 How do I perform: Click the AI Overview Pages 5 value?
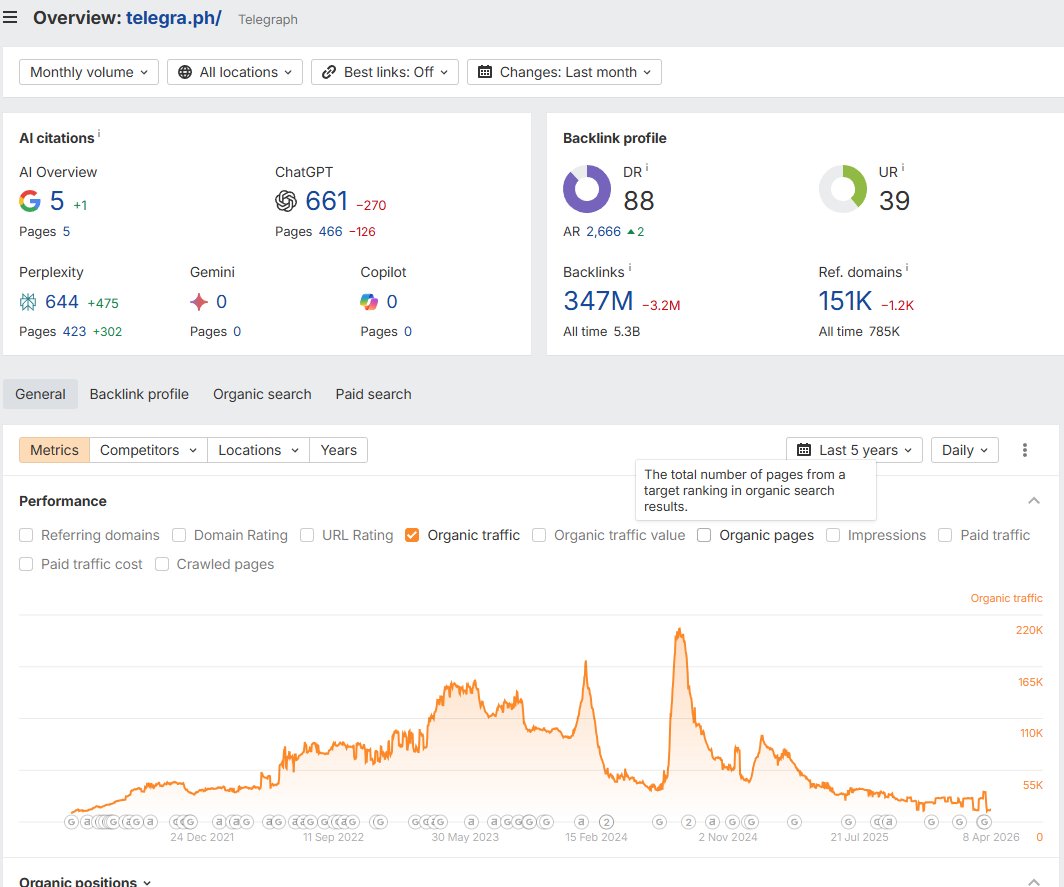click(x=66, y=231)
